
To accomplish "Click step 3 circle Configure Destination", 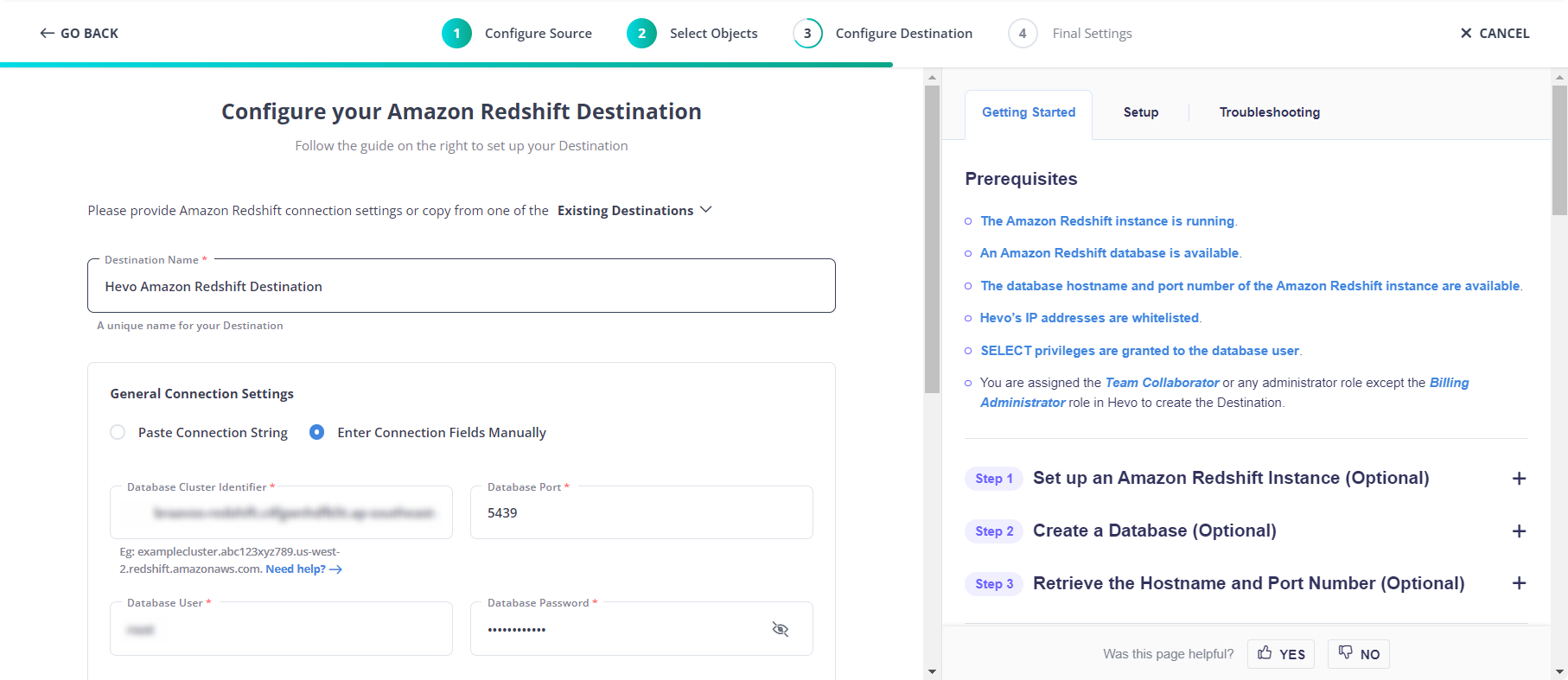I will coord(807,33).
